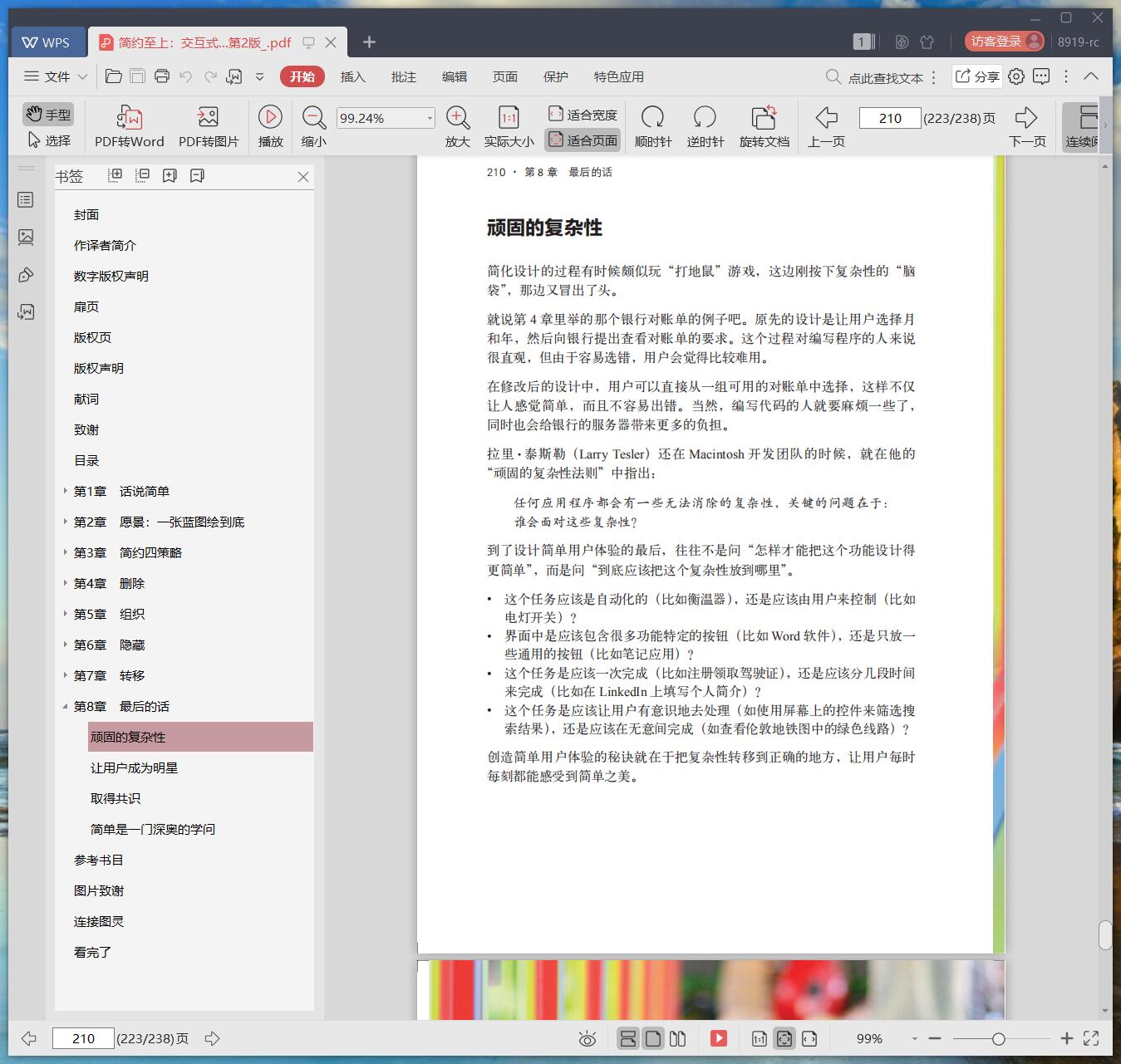Expand 第1章 话说简单 bookmark
This screenshot has width=1121, height=1064.
pos(66,491)
